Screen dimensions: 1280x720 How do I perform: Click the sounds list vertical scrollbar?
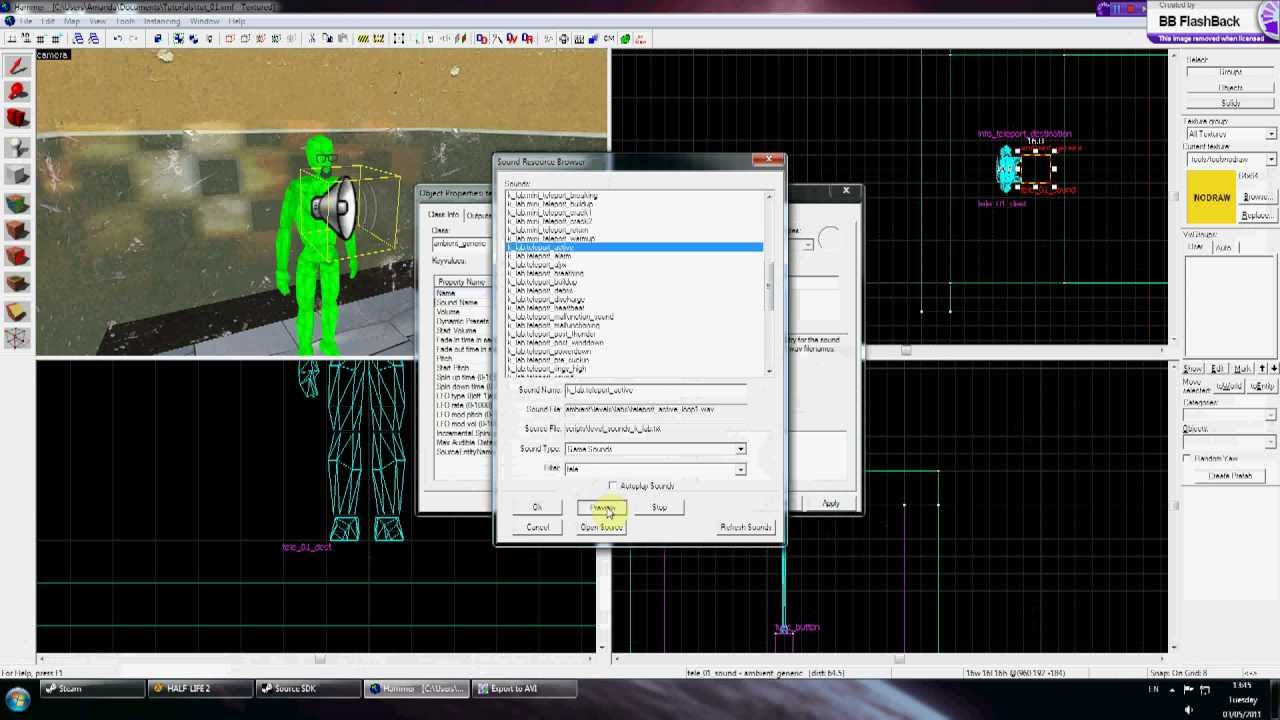(769, 282)
